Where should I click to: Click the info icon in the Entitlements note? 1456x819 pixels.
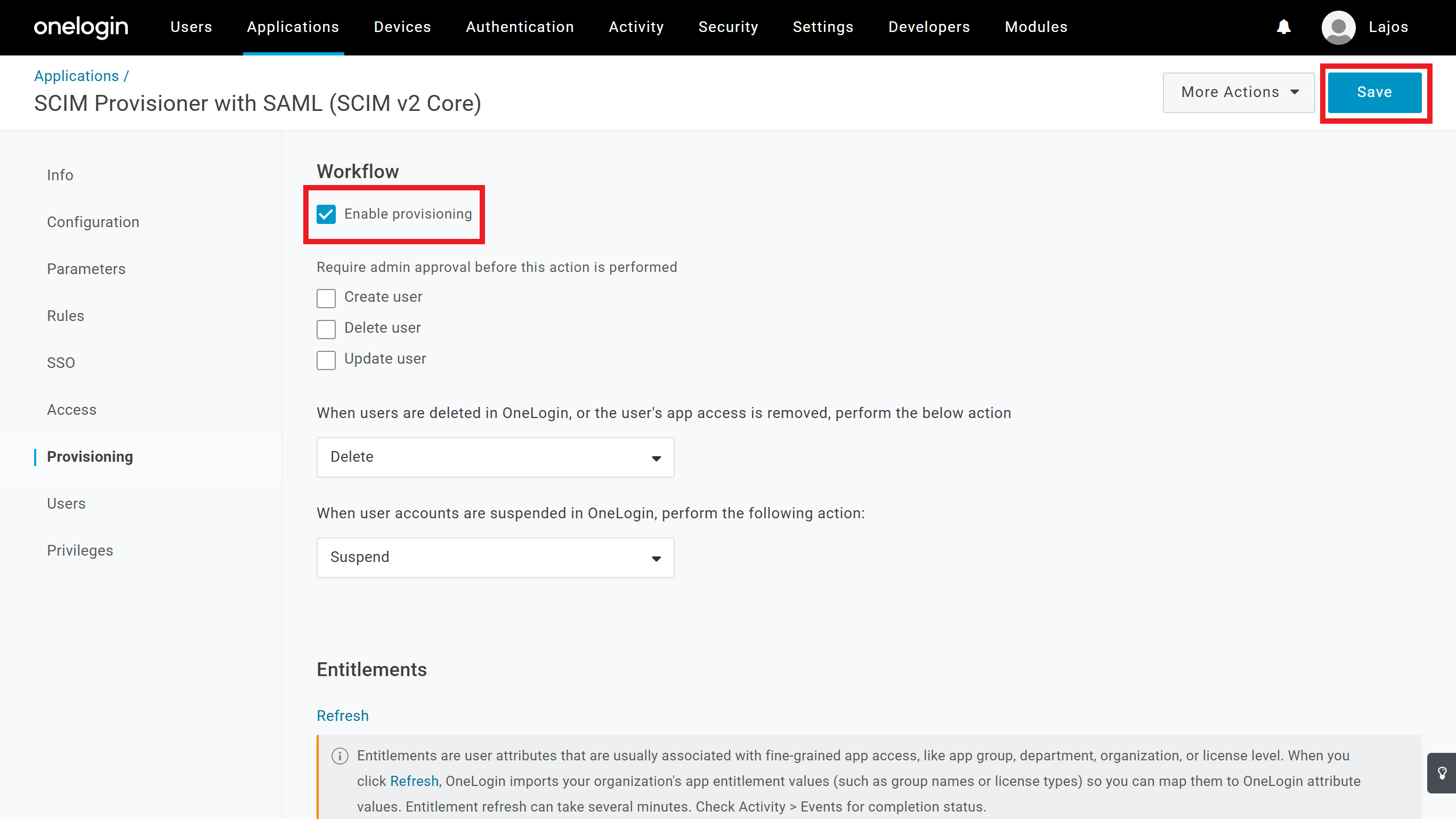pyautogui.click(x=339, y=756)
